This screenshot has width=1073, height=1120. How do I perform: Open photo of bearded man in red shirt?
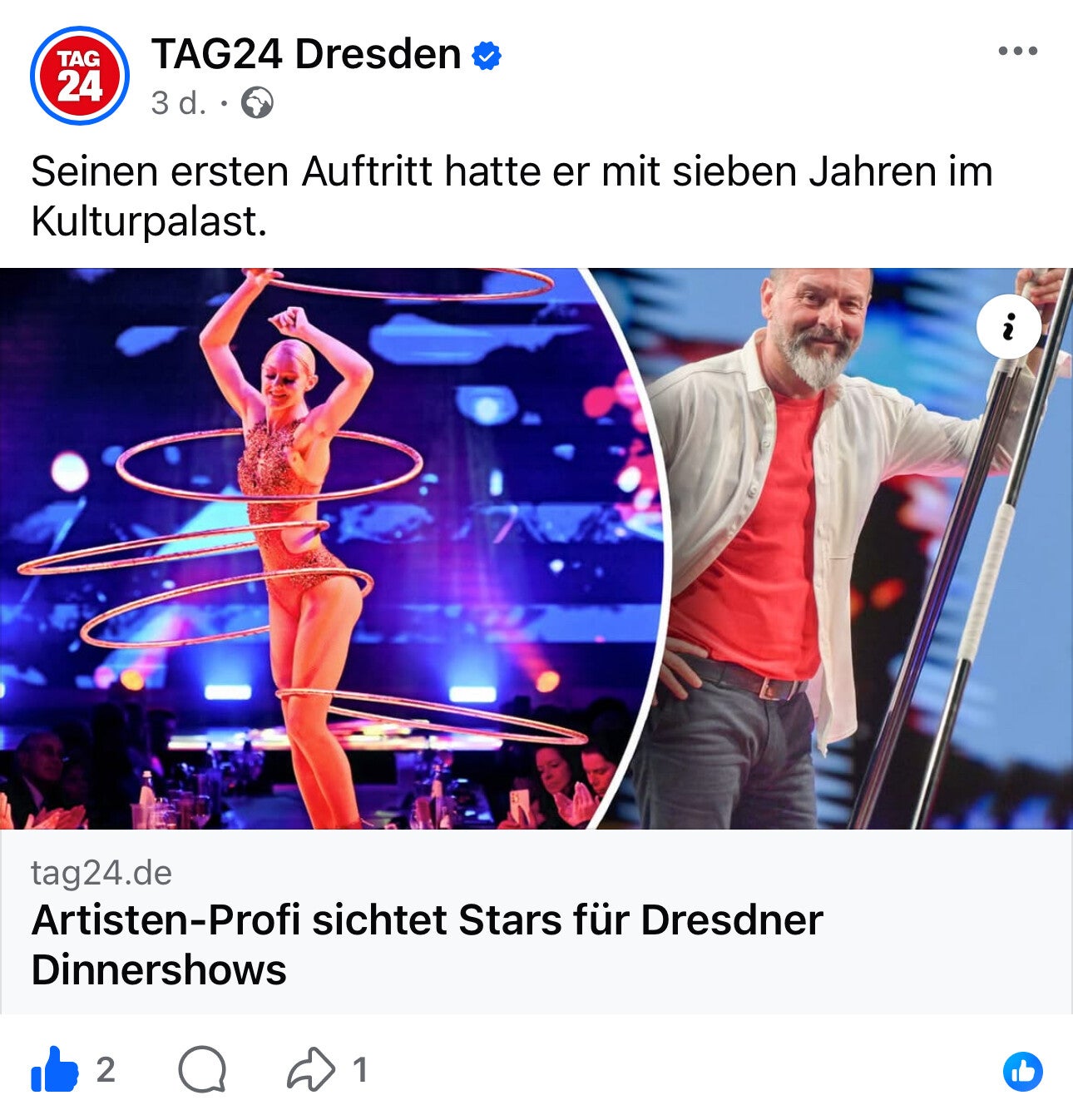pos(857,548)
